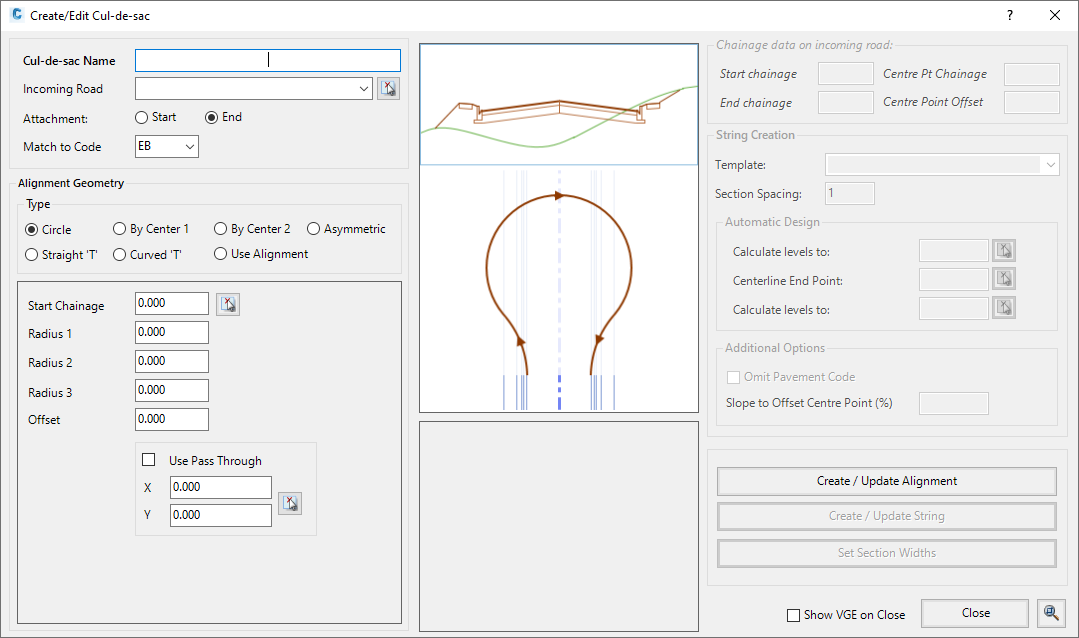The image size is (1079, 638).
Task: Click the pick-point icon beside X and Y fields
Action: click(x=290, y=502)
